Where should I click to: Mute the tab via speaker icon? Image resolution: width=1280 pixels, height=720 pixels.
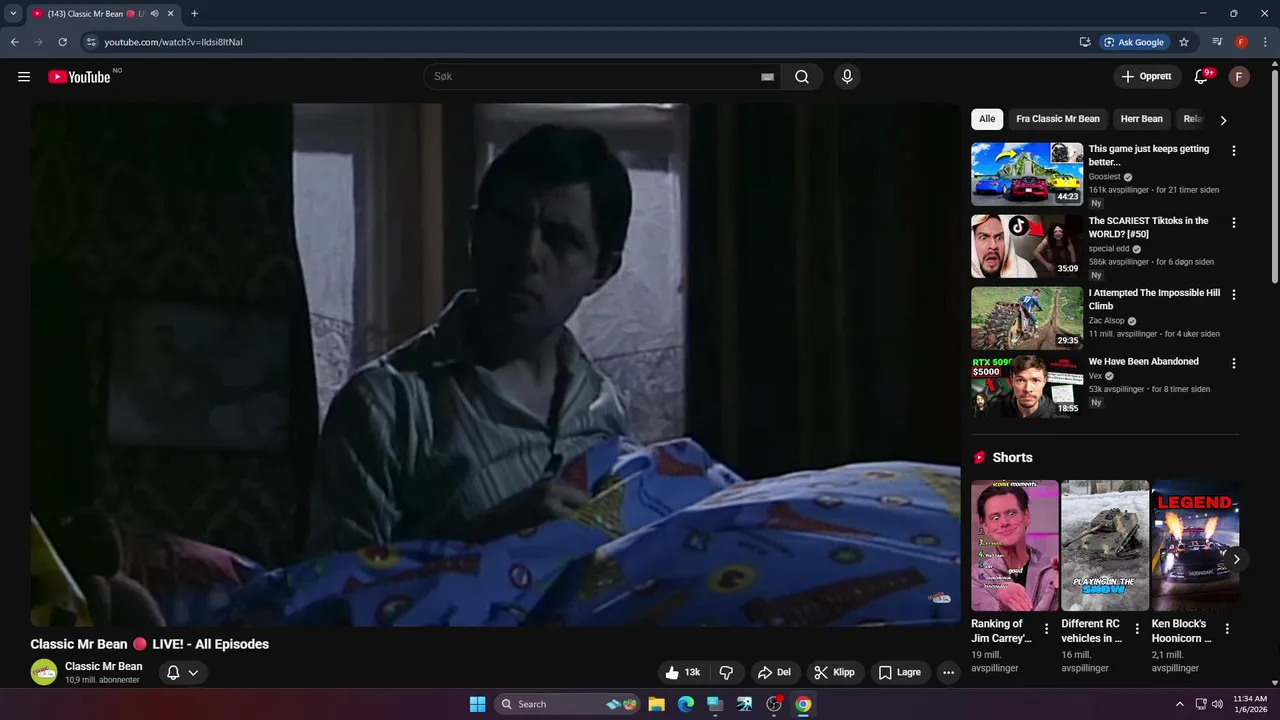(x=154, y=14)
